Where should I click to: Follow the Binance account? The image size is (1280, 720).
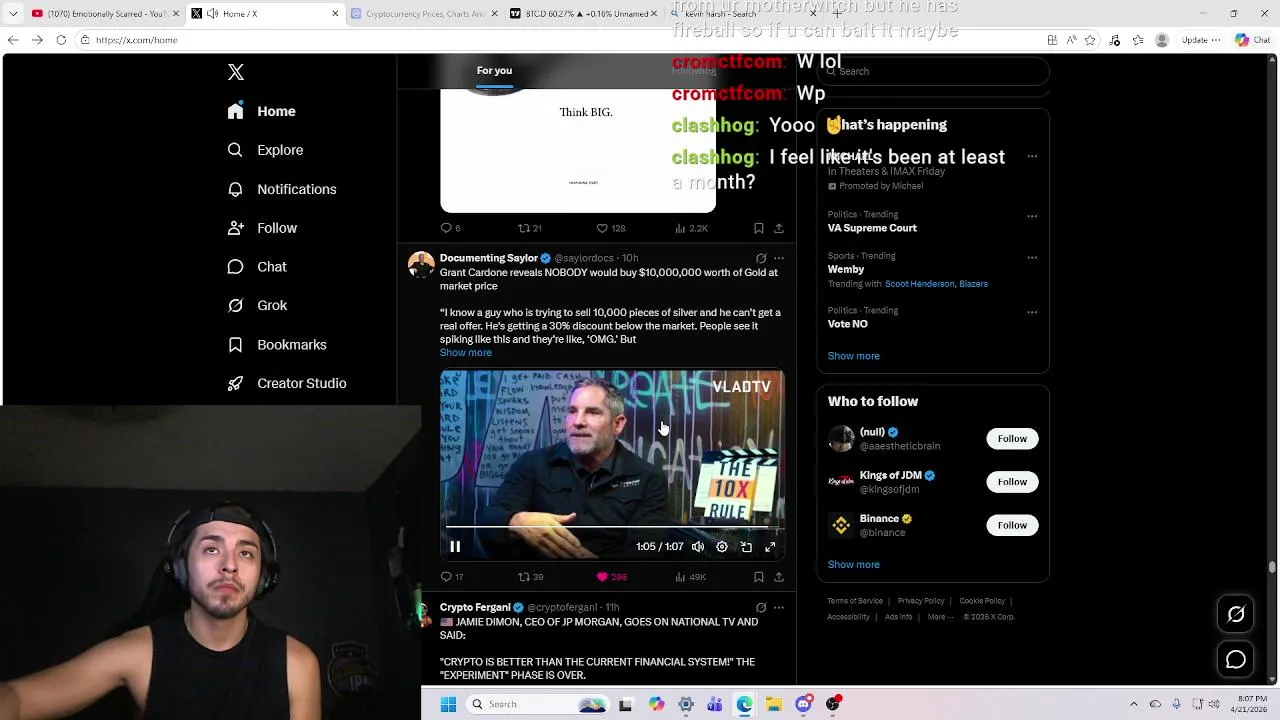(1012, 525)
